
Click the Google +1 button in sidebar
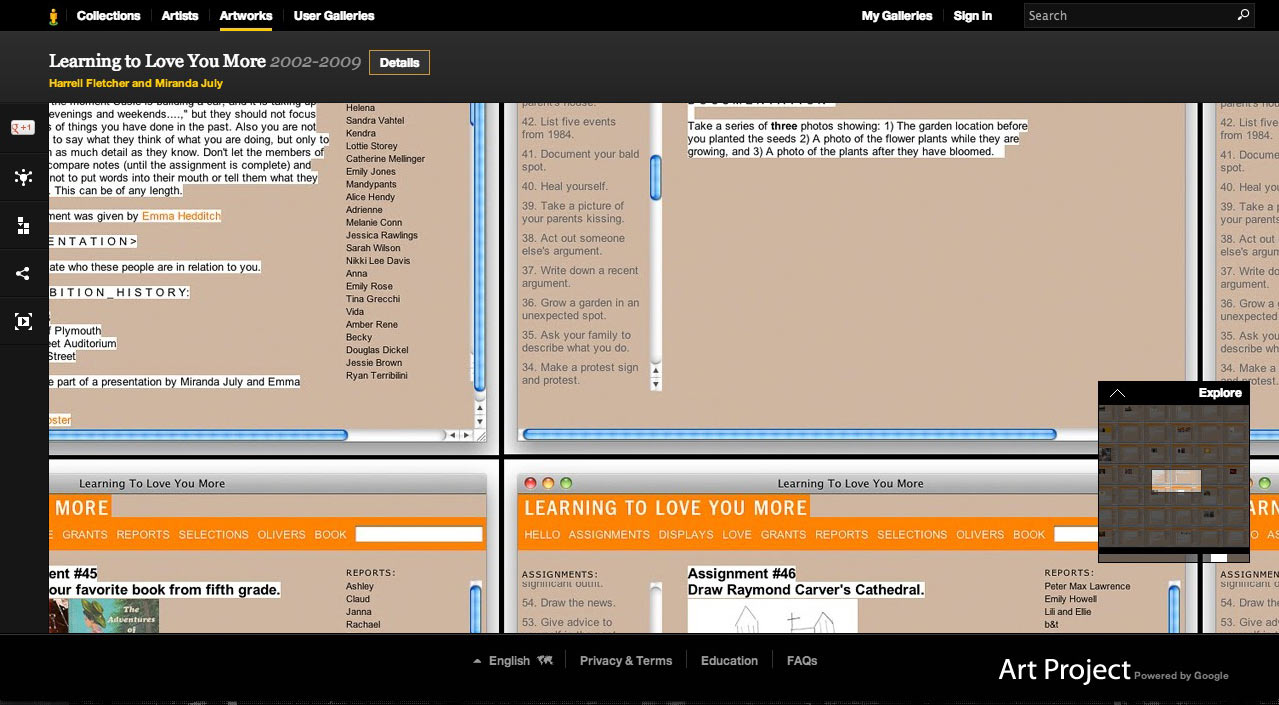(x=23, y=128)
